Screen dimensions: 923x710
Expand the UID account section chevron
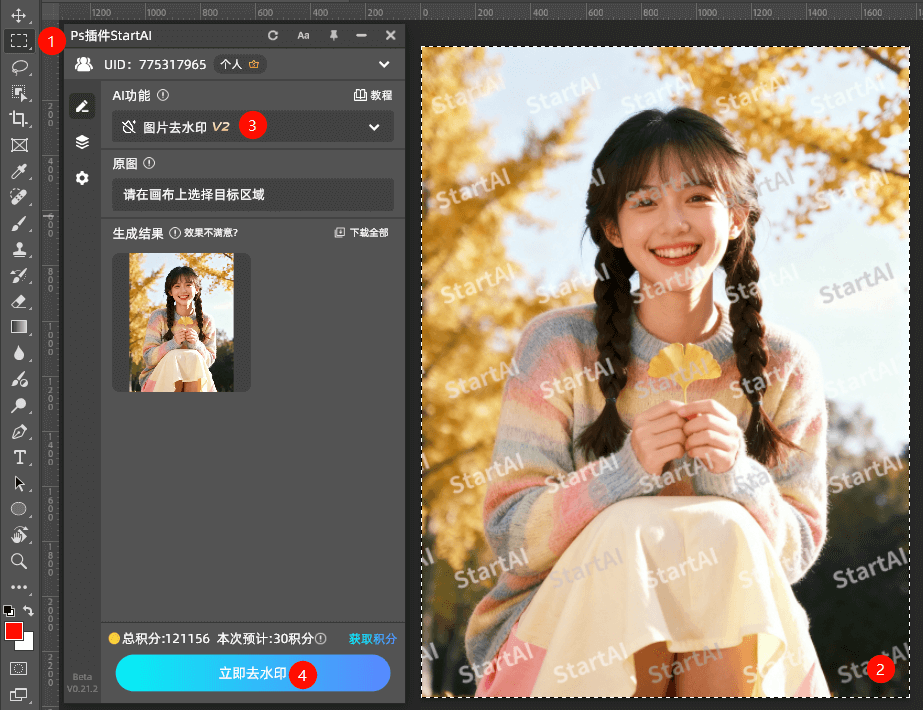(x=384, y=65)
